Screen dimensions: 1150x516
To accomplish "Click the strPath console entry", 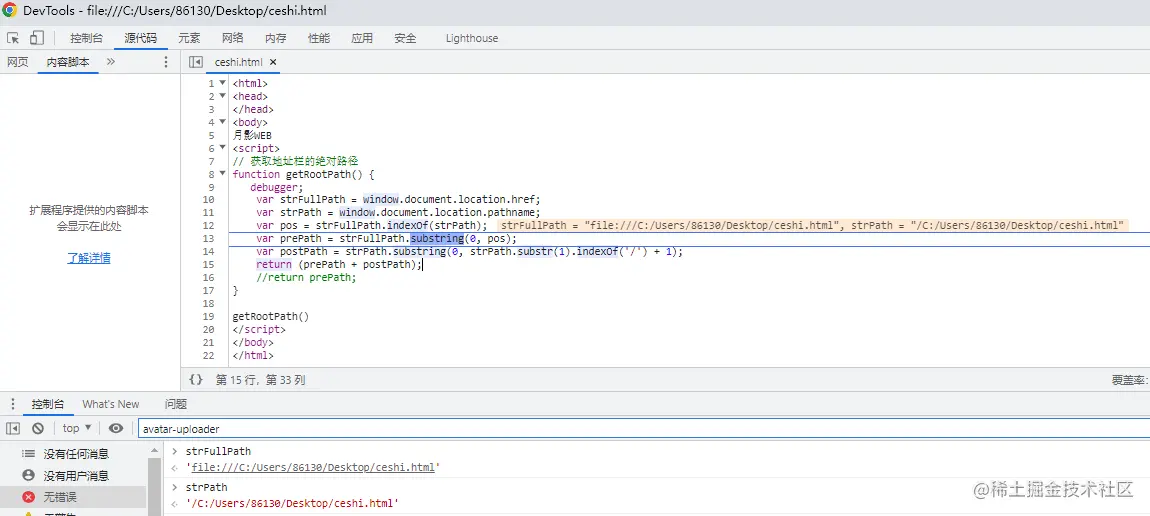I will click(x=206, y=487).
